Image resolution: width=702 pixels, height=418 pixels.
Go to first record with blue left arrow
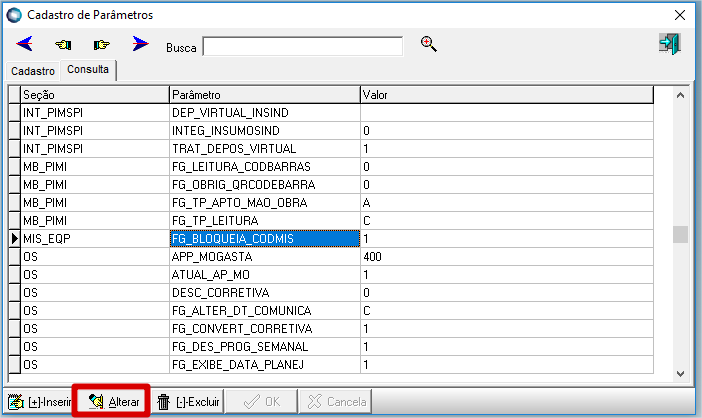25,44
